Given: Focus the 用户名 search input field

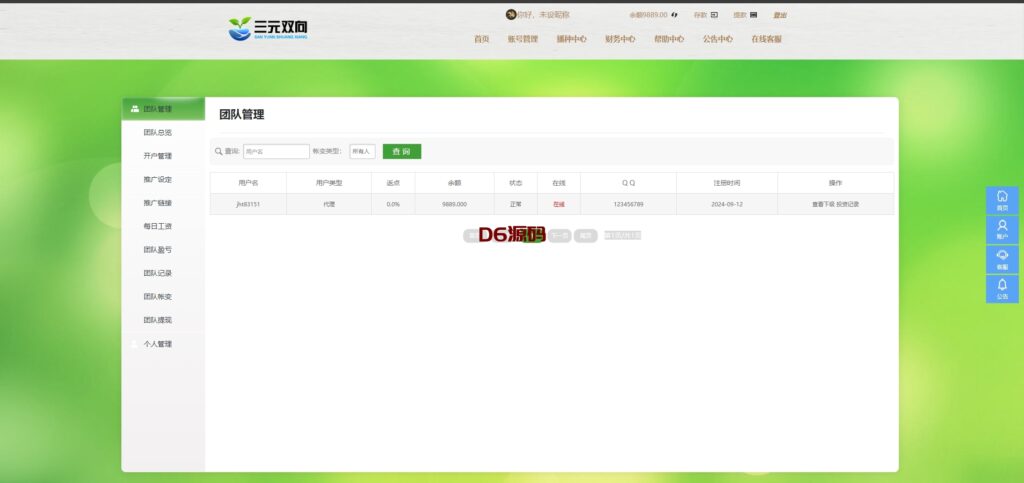Looking at the screenshot, I should click(276, 151).
